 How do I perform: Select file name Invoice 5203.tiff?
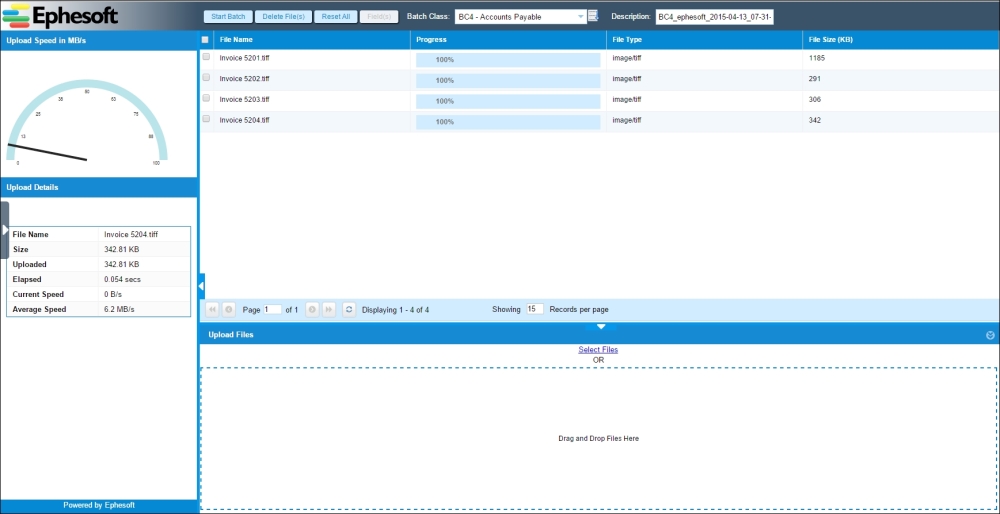244,99
